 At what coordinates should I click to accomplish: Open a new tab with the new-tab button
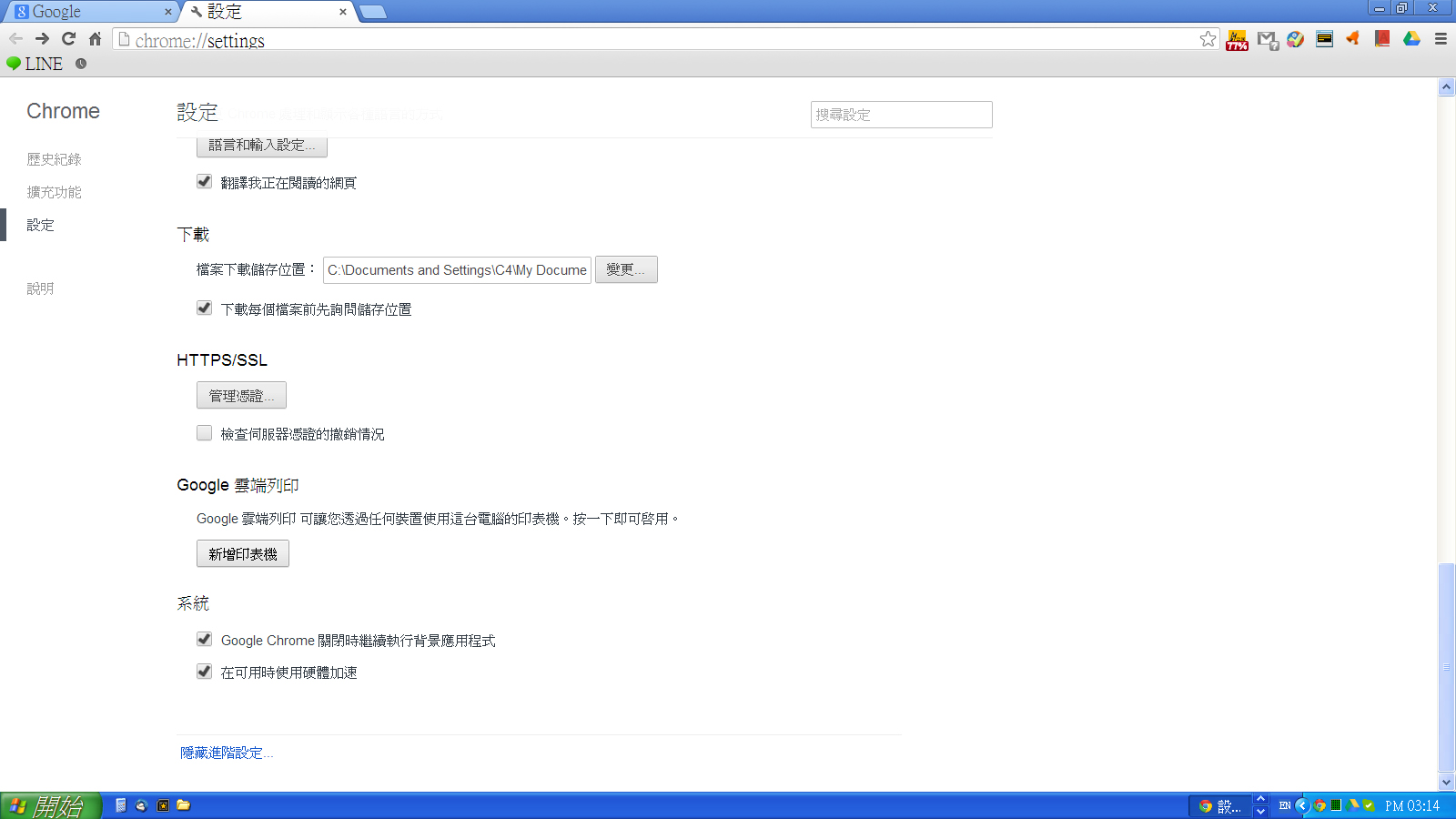tap(372, 12)
